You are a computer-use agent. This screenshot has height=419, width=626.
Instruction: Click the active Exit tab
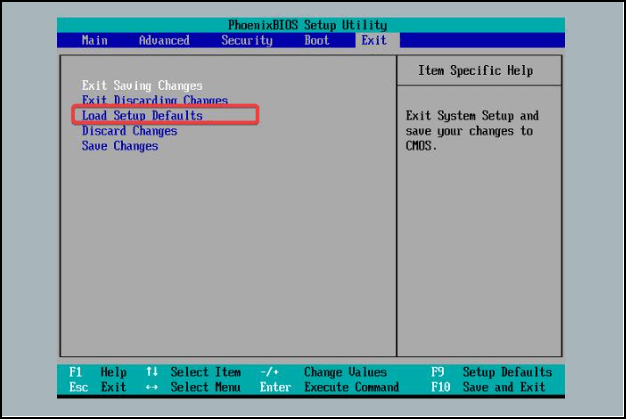coord(374,41)
